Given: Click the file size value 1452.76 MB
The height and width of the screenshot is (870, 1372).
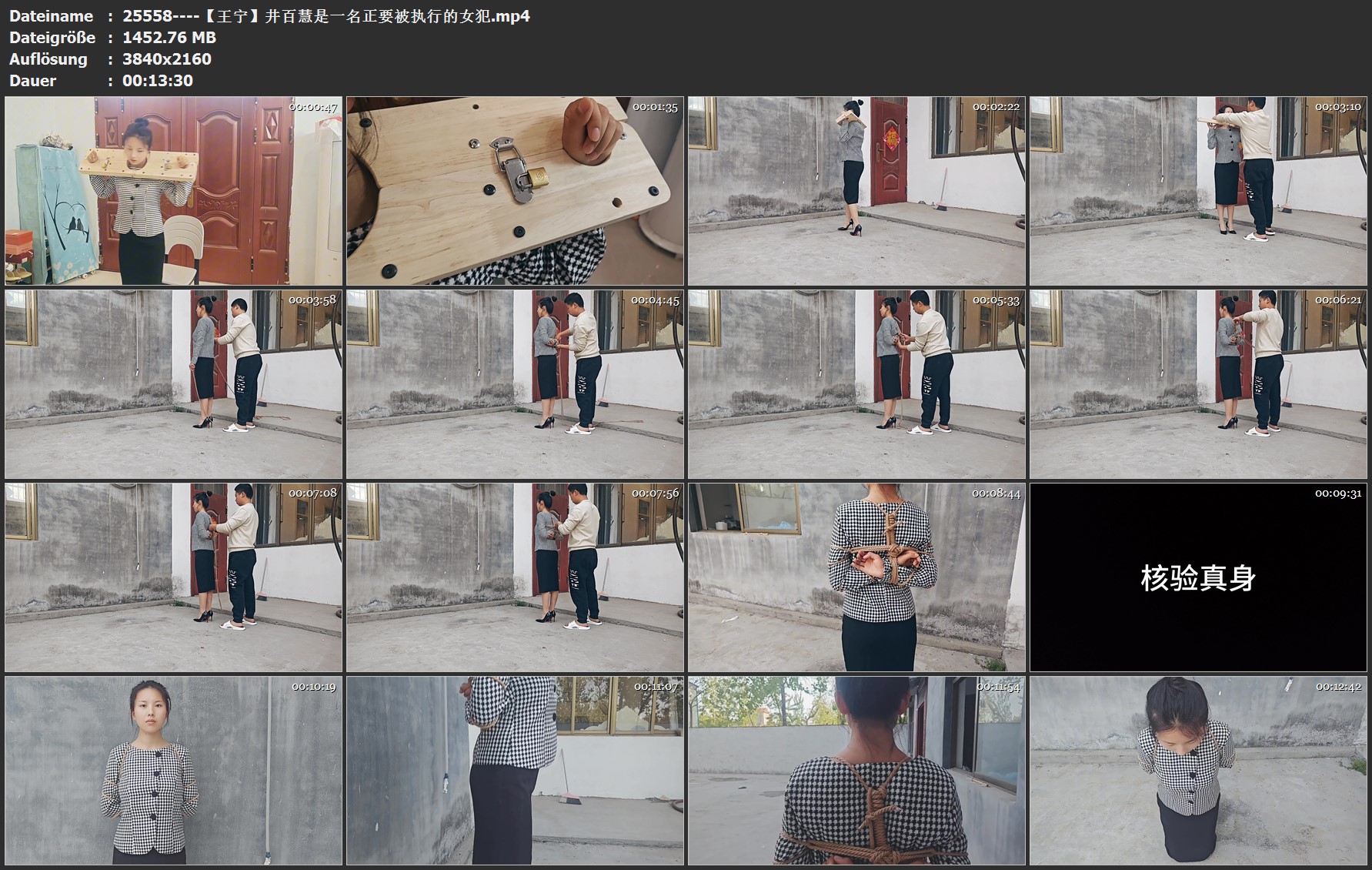Looking at the screenshot, I should [169, 38].
